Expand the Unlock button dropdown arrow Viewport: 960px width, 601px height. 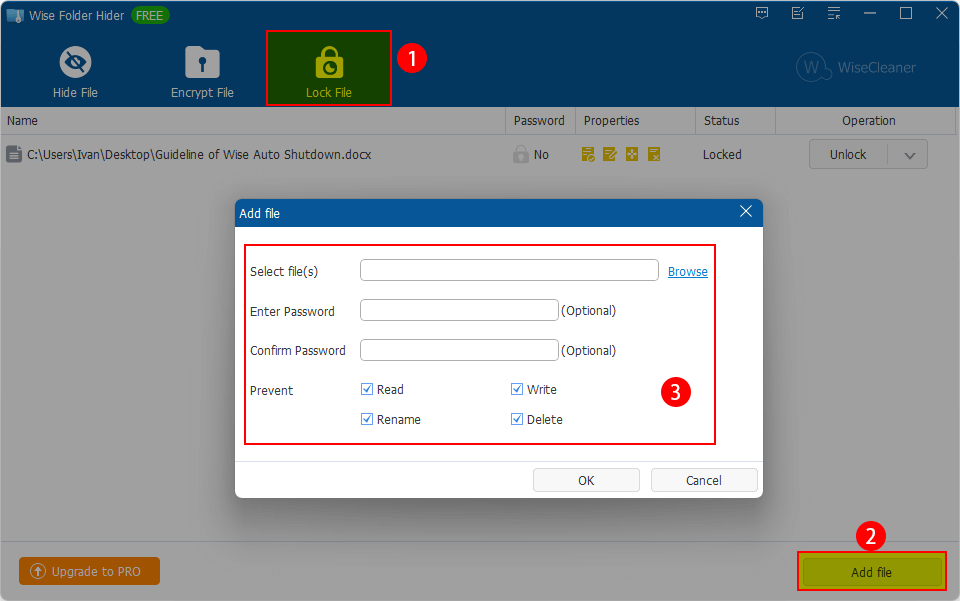click(909, 155)
